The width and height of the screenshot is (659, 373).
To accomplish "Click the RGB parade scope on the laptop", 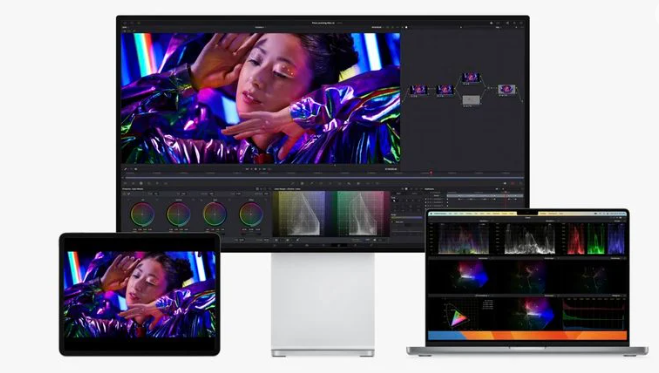I will (x=596, y=239).
